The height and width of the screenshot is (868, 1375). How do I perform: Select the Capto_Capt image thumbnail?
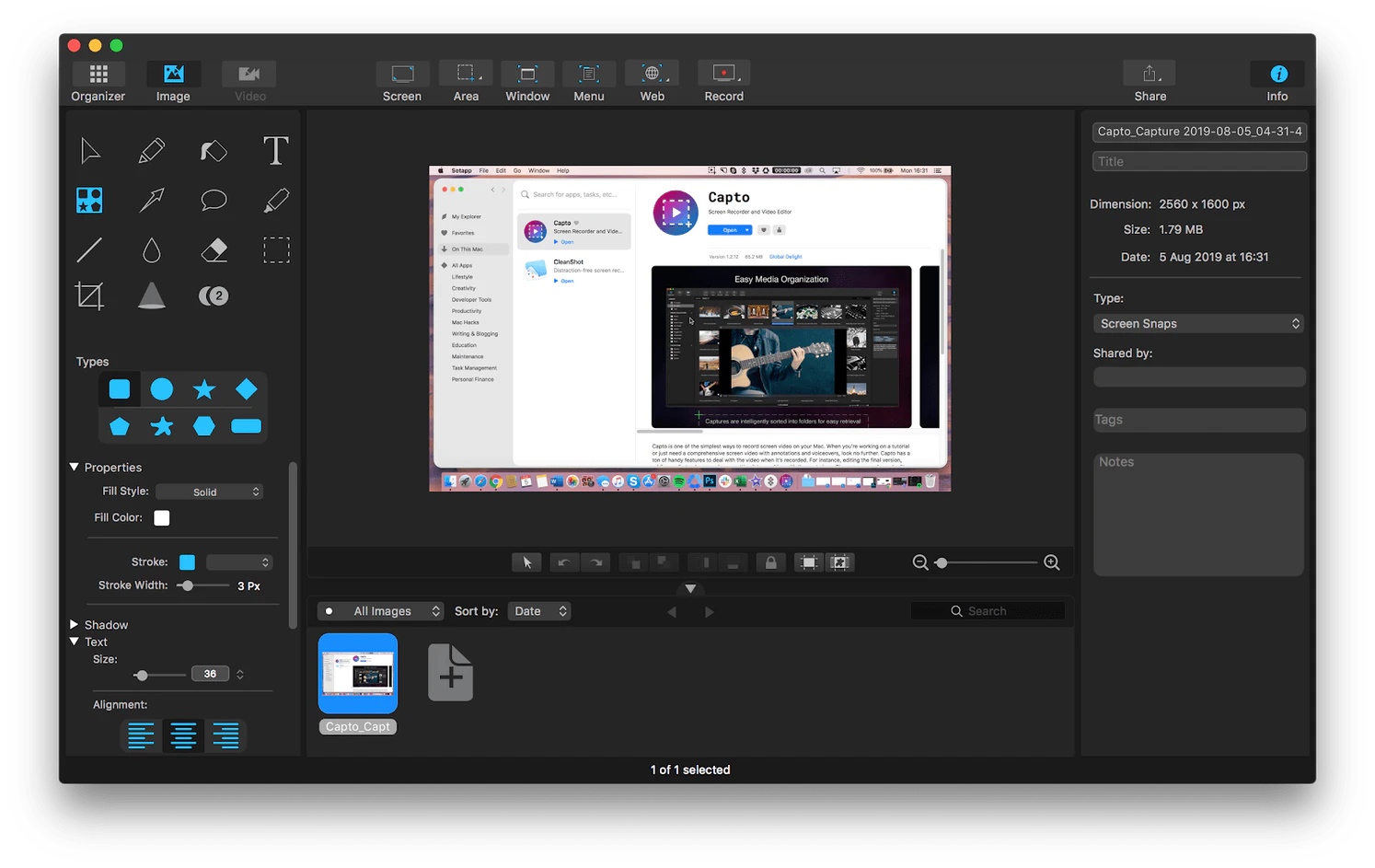[x=357, y=673]
